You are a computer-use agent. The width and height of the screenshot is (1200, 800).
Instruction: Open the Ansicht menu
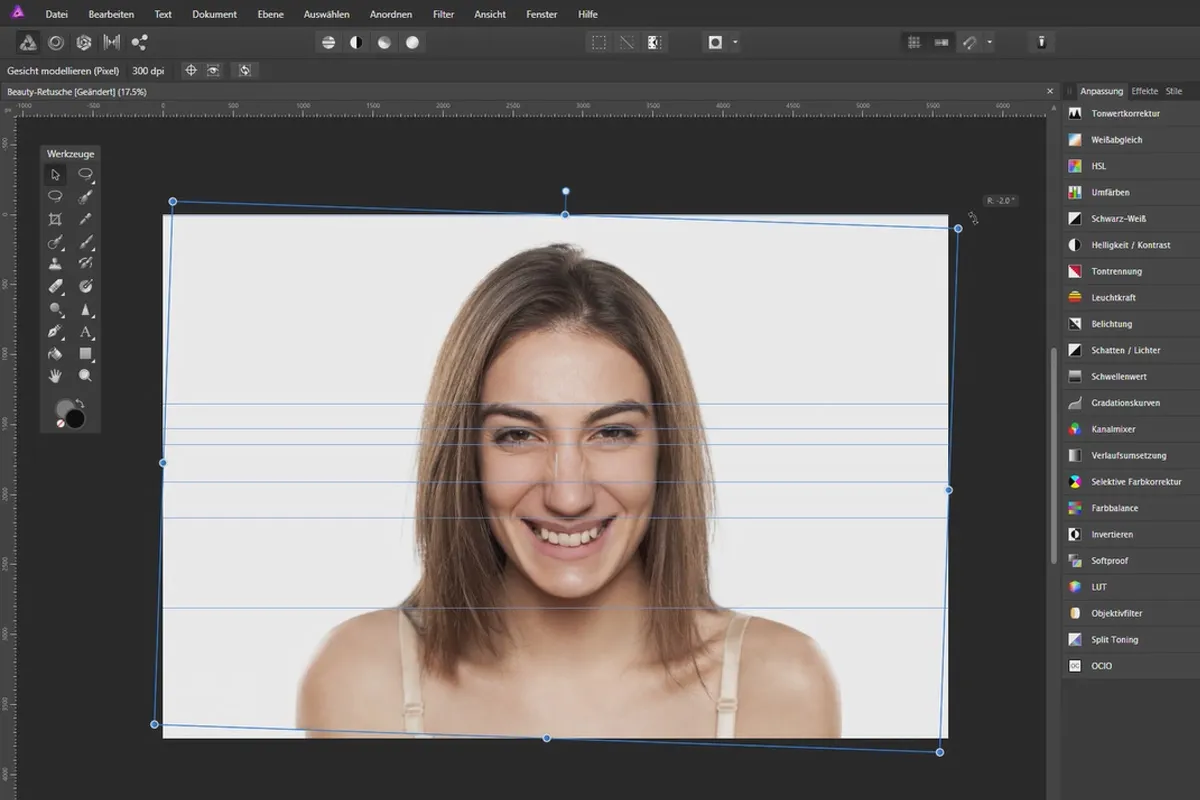tap(489, 14)
